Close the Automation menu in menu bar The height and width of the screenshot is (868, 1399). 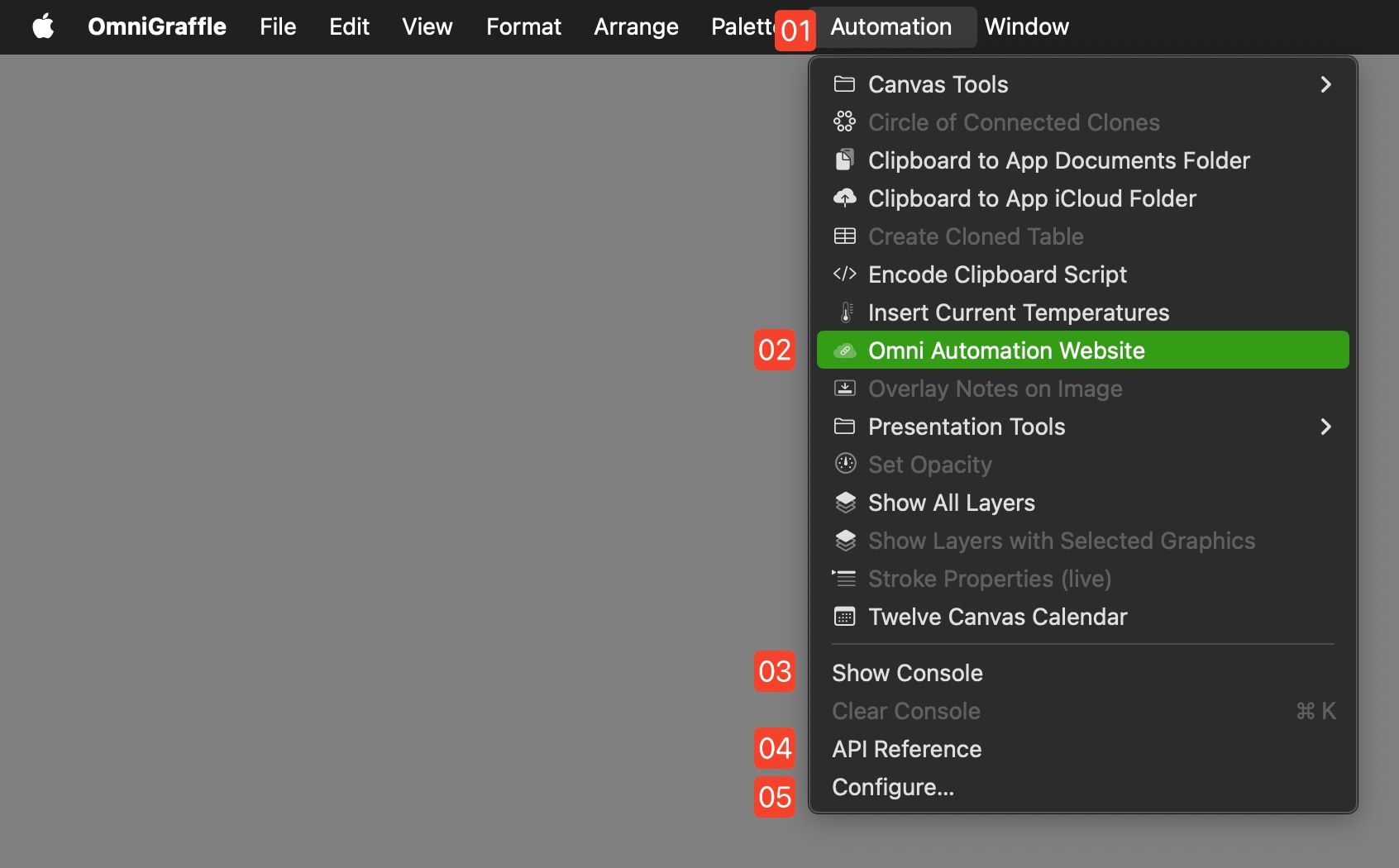coord(891,26)
